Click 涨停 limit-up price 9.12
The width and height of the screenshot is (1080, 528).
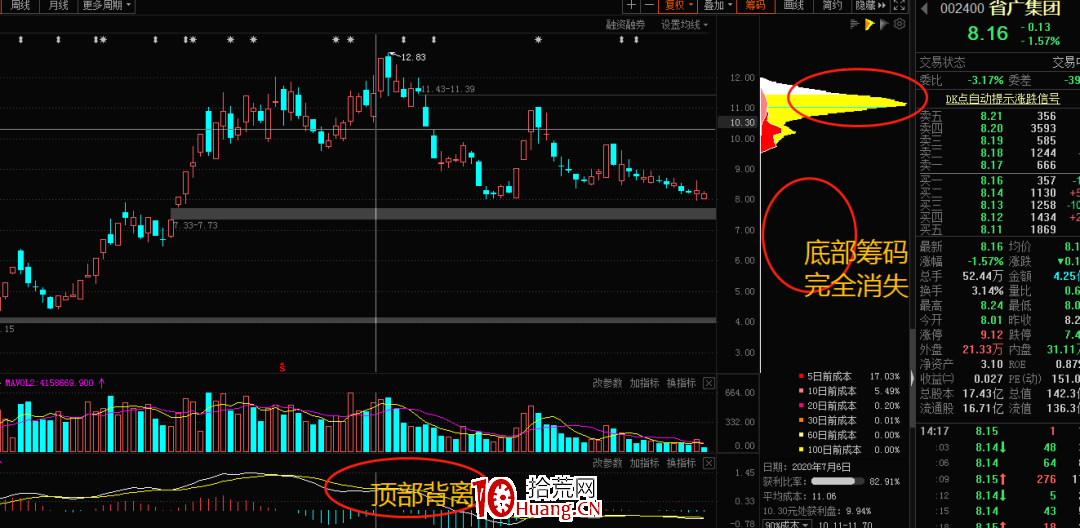990,336
